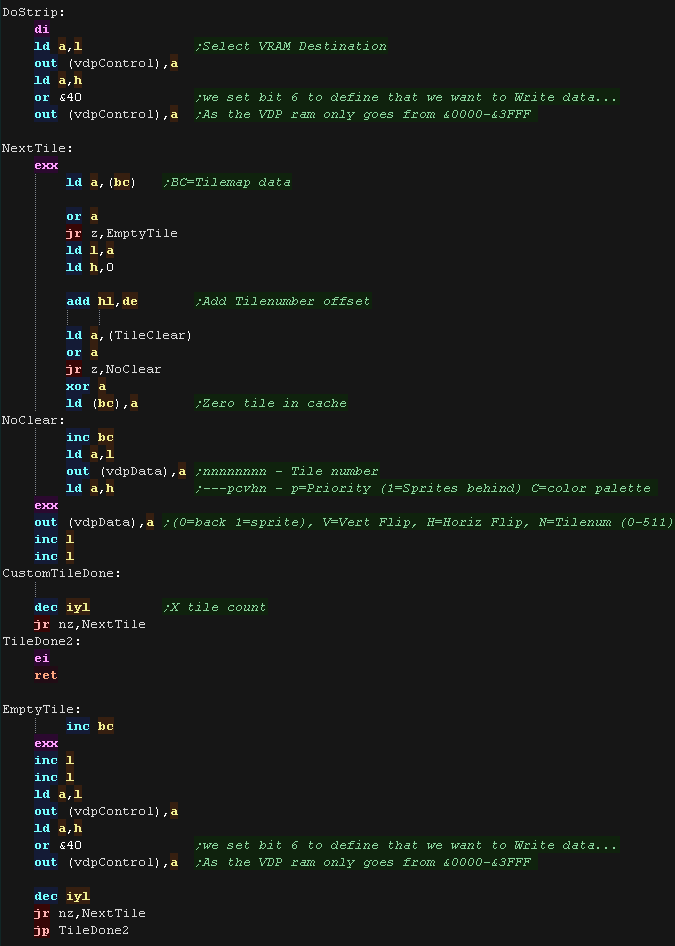Click the ';X tile count' comment
675x946 pixels.
click(215, 607)
